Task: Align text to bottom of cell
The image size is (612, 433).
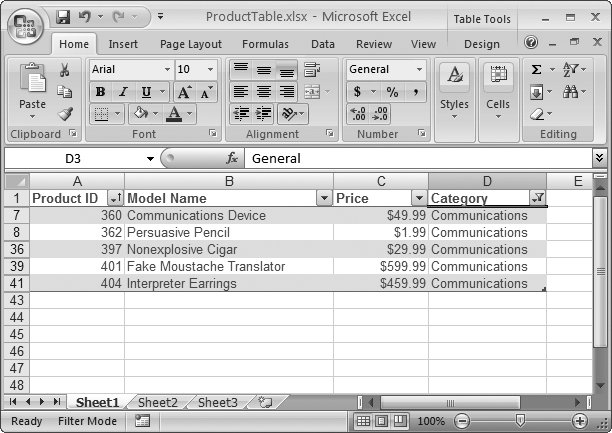Action: tap(287, 70)
